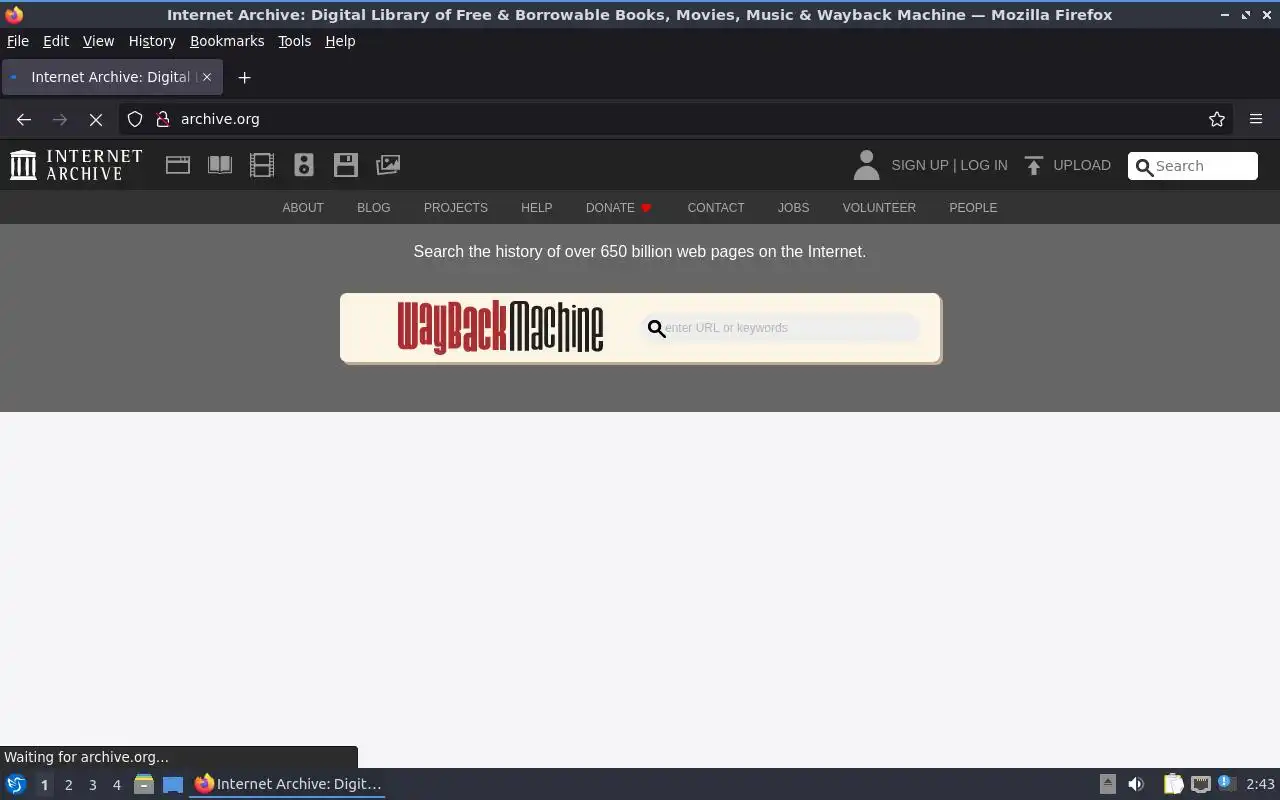Open the ABOUT page link
1280x800 pixels.
tap(303, 208)
